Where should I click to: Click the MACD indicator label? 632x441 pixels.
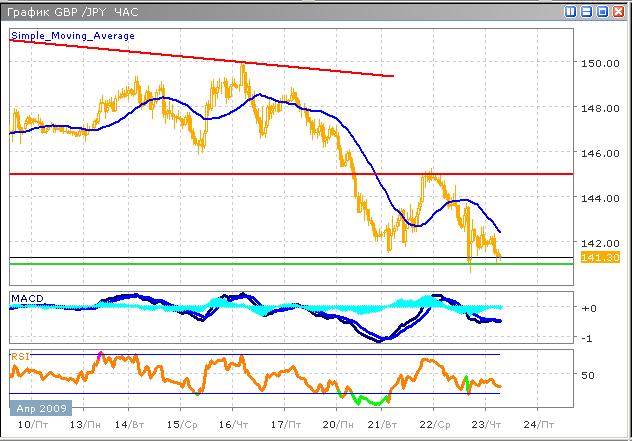(26, 298)
